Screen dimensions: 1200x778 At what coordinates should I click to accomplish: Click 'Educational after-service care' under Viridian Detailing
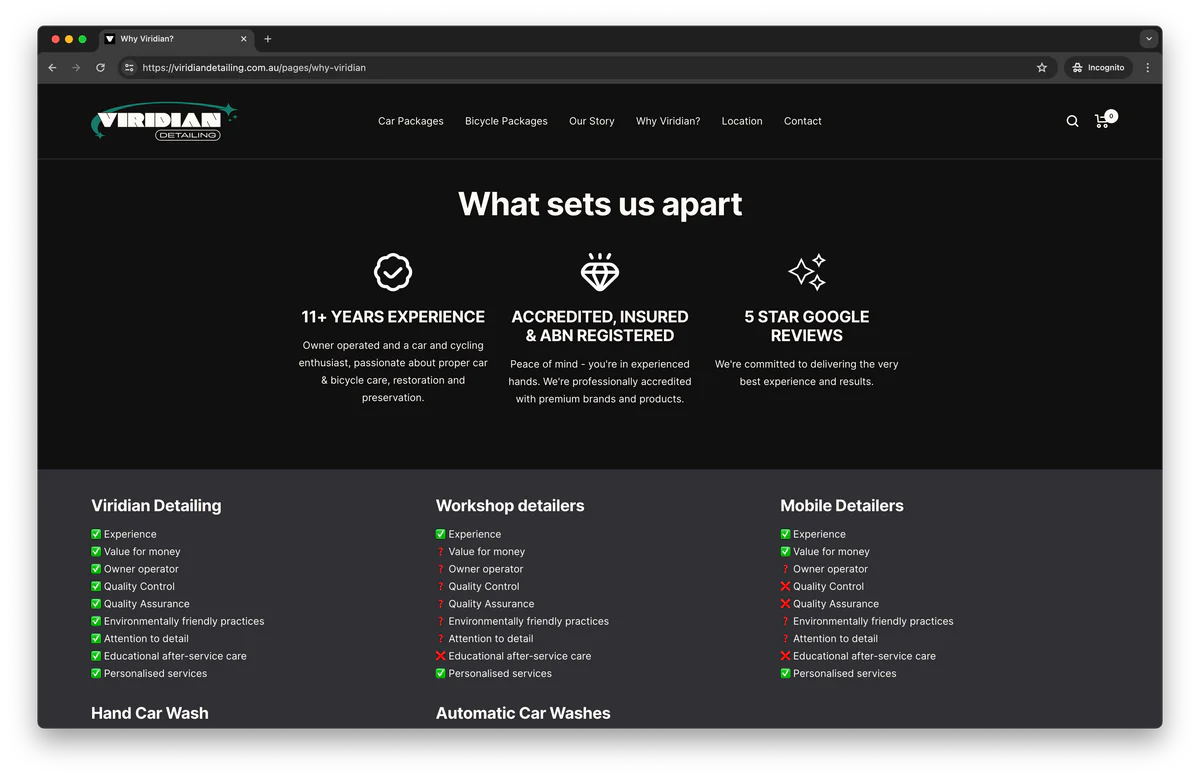pos(175,656)
